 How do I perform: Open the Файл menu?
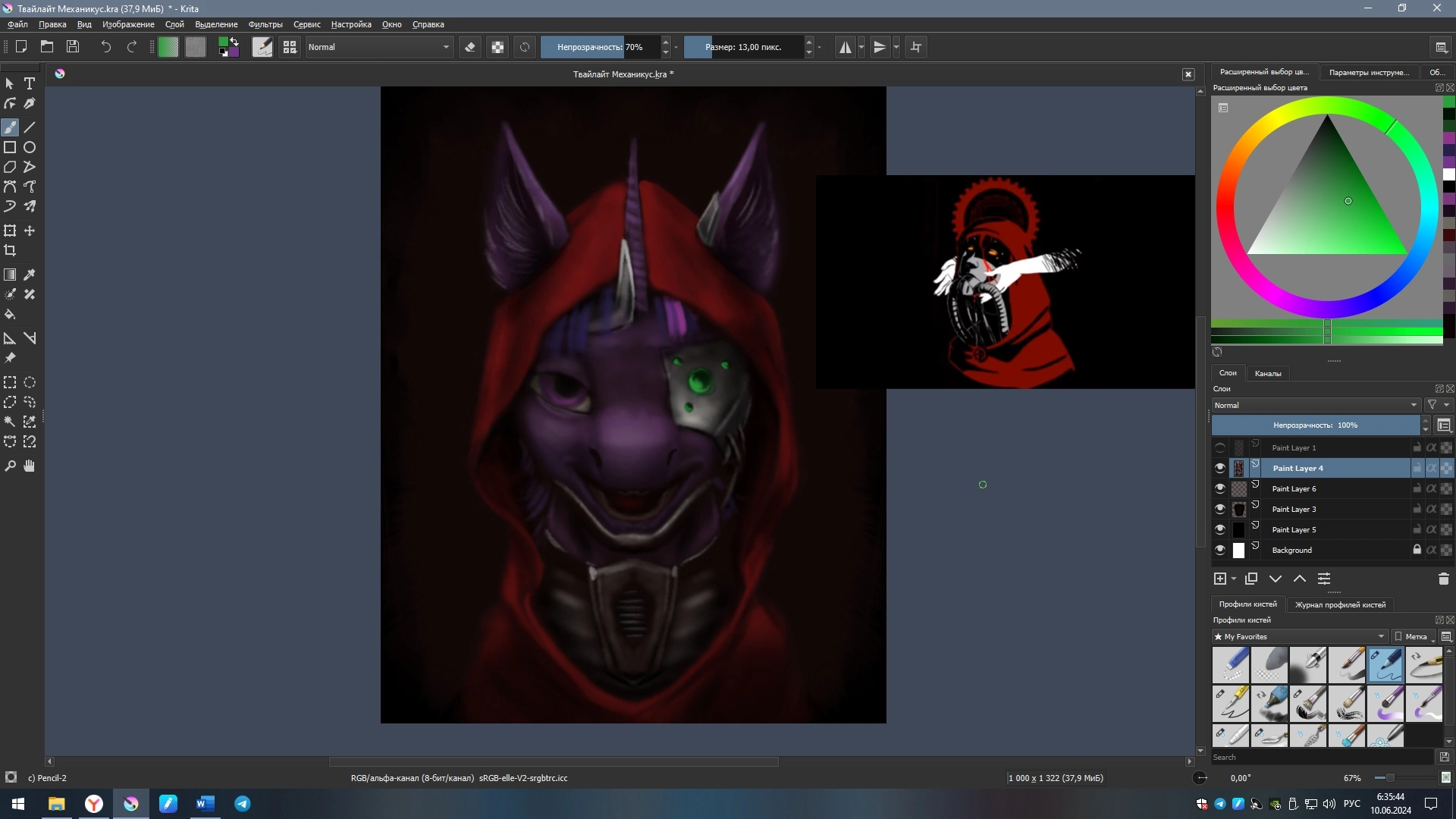pyautogui.click(x=17, y=24)
